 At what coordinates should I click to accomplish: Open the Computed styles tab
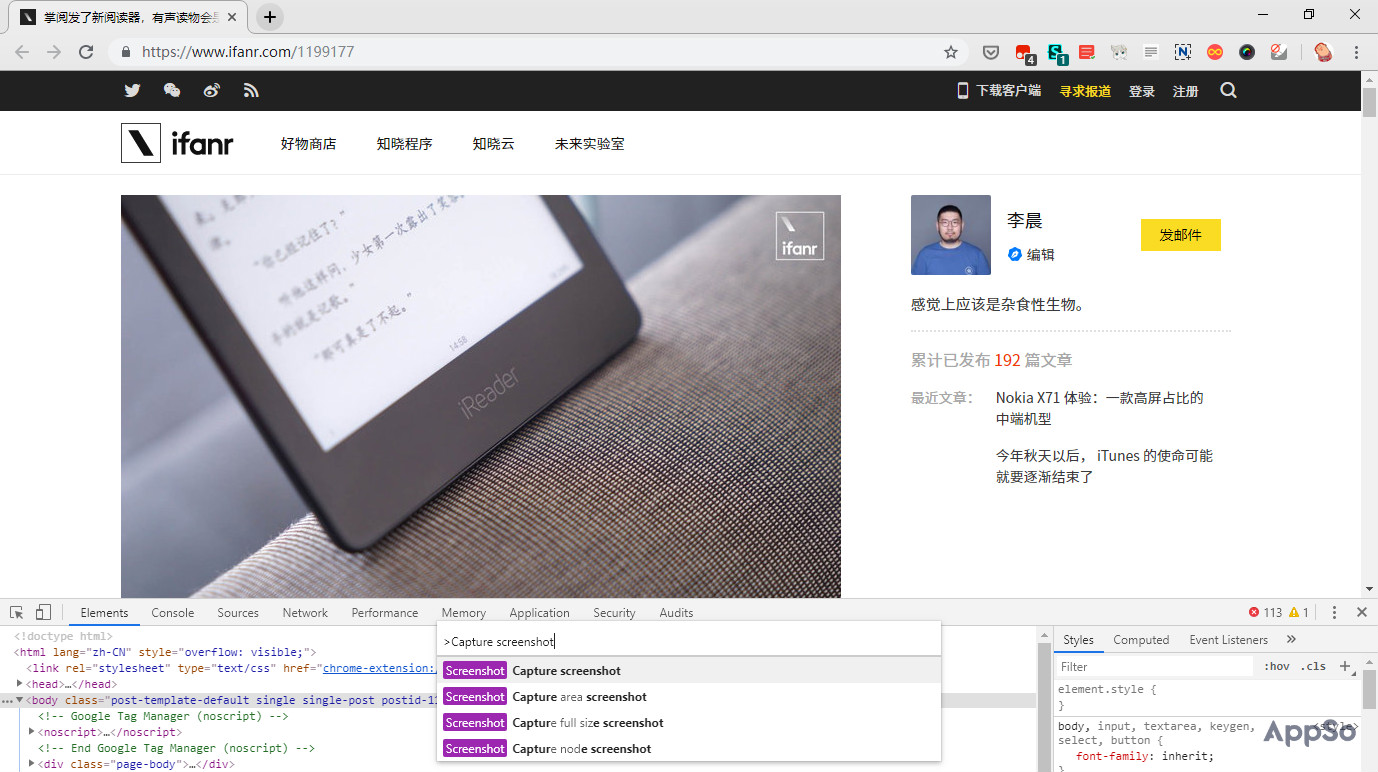(x=1141, y=639)
